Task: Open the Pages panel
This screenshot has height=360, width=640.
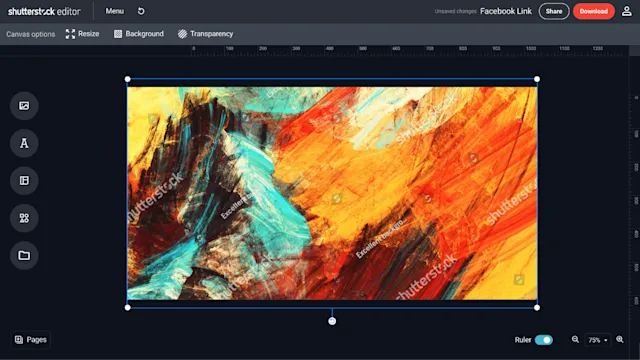Action: 31,340
